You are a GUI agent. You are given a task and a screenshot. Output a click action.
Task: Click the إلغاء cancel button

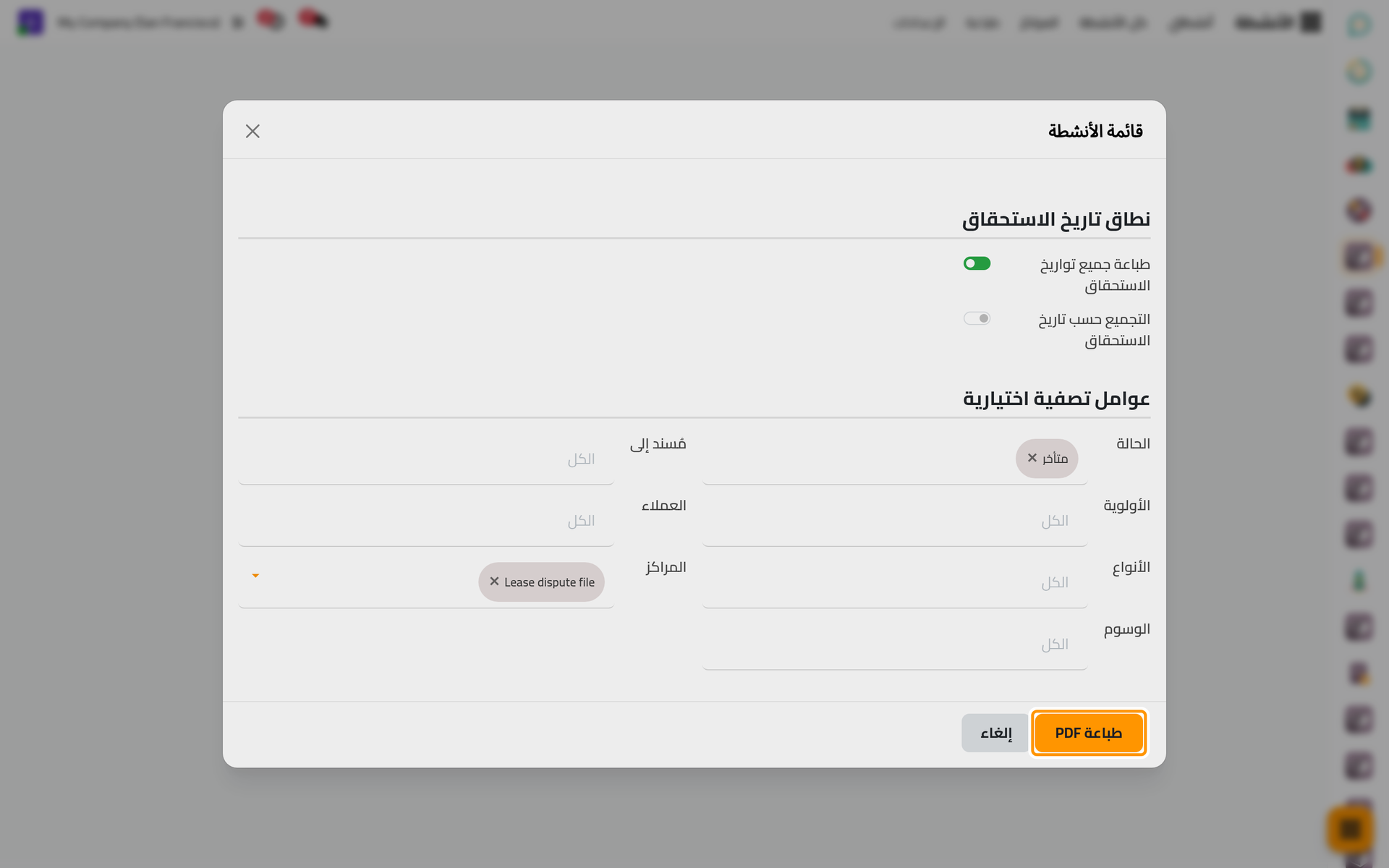click(995, 733)
